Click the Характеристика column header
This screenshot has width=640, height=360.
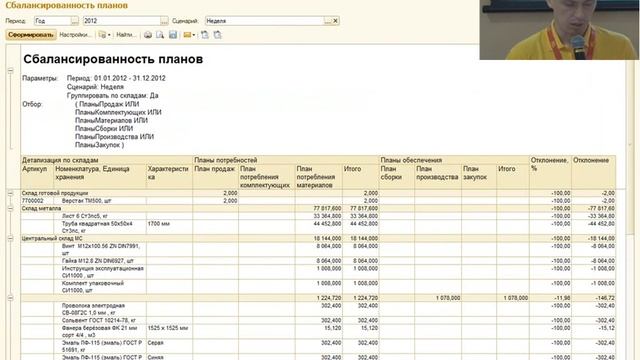tap(169, 176)
